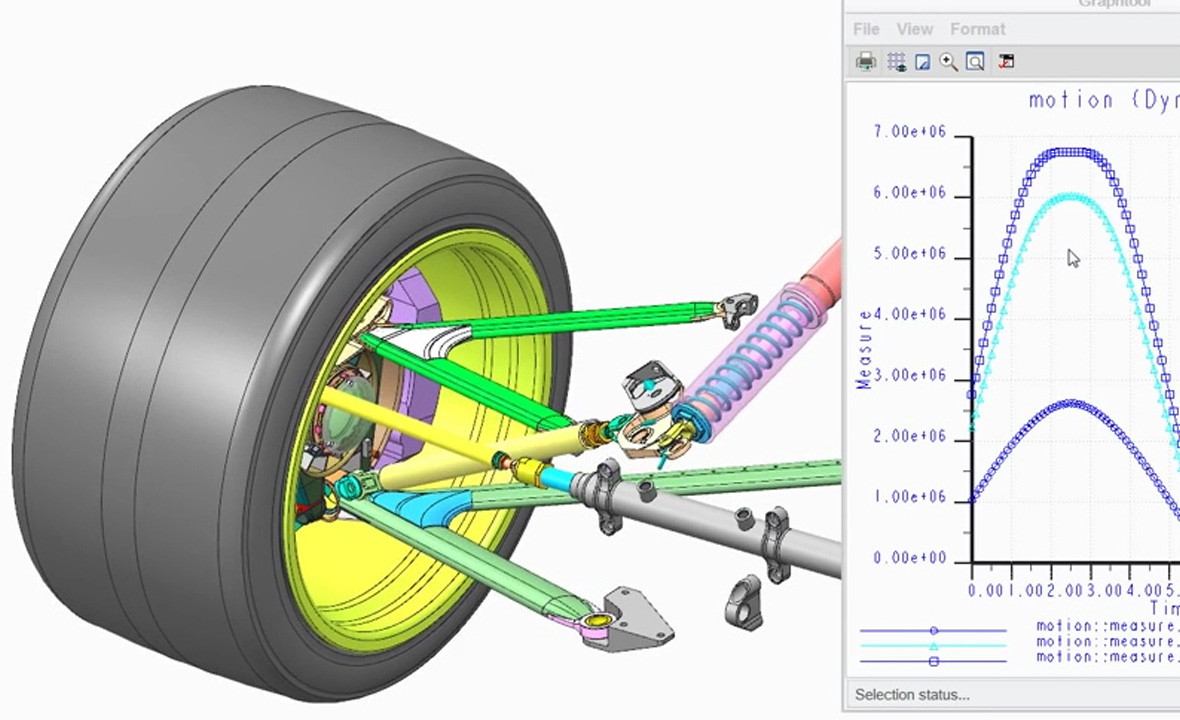Open the Format menu
The height and width of the screenshot is (720, 1180).
tap(977, 29)
